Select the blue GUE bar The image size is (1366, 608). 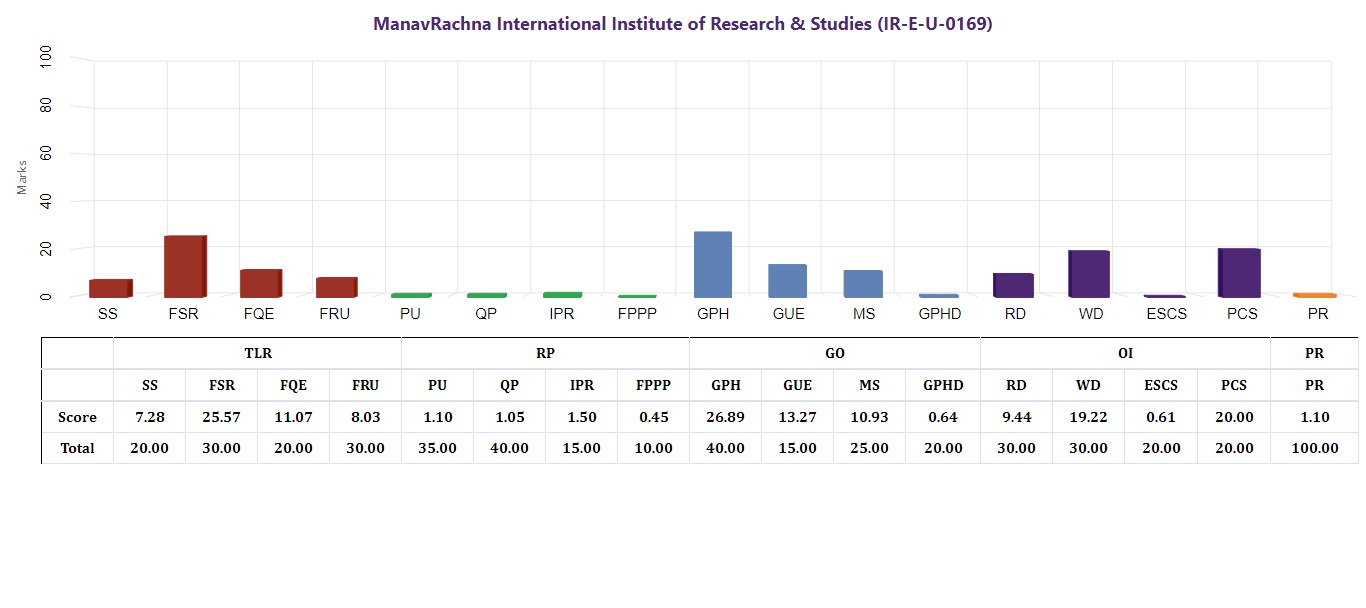[787, 281]
